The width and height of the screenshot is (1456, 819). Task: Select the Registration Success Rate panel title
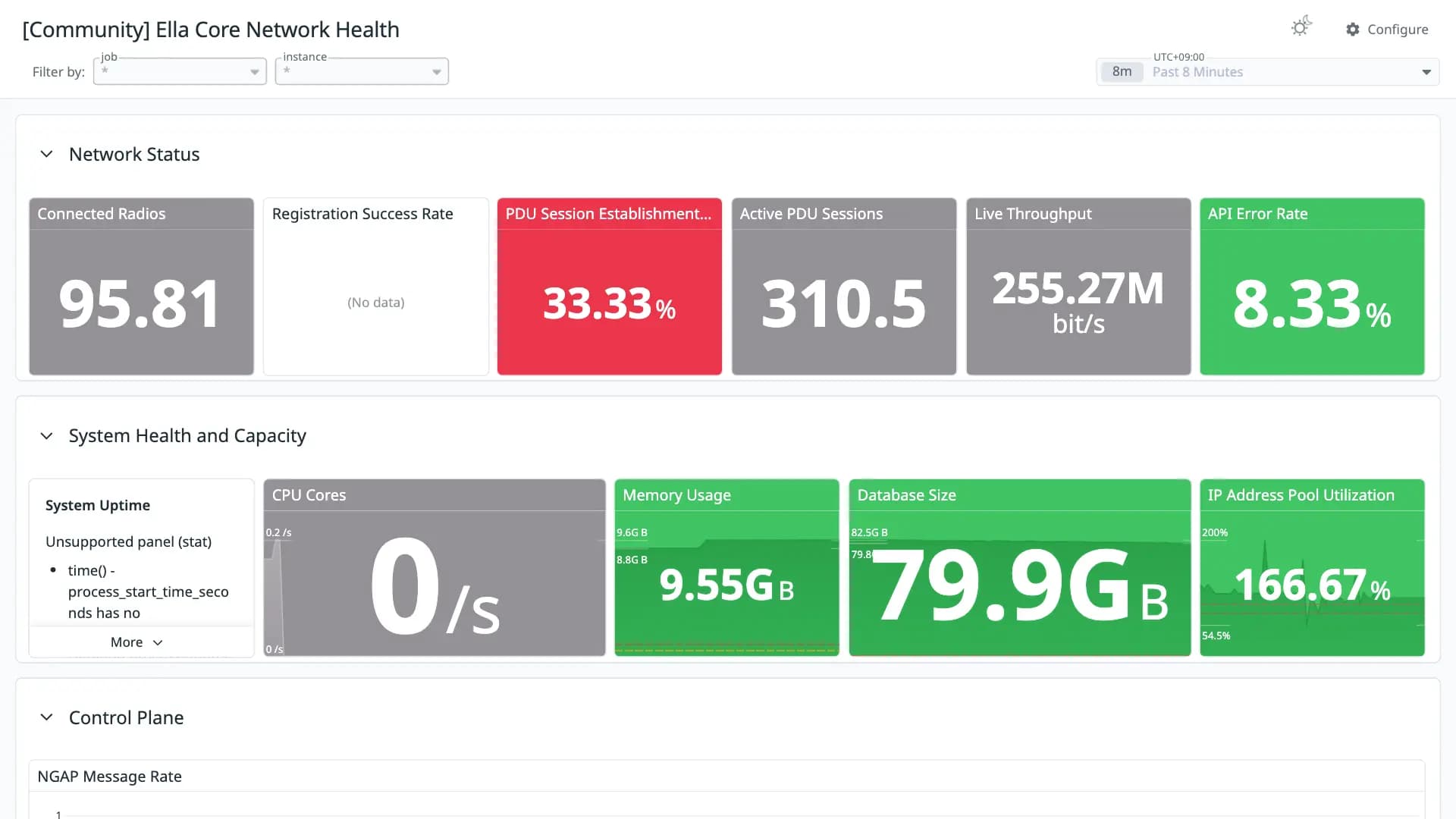pos(362,214)
